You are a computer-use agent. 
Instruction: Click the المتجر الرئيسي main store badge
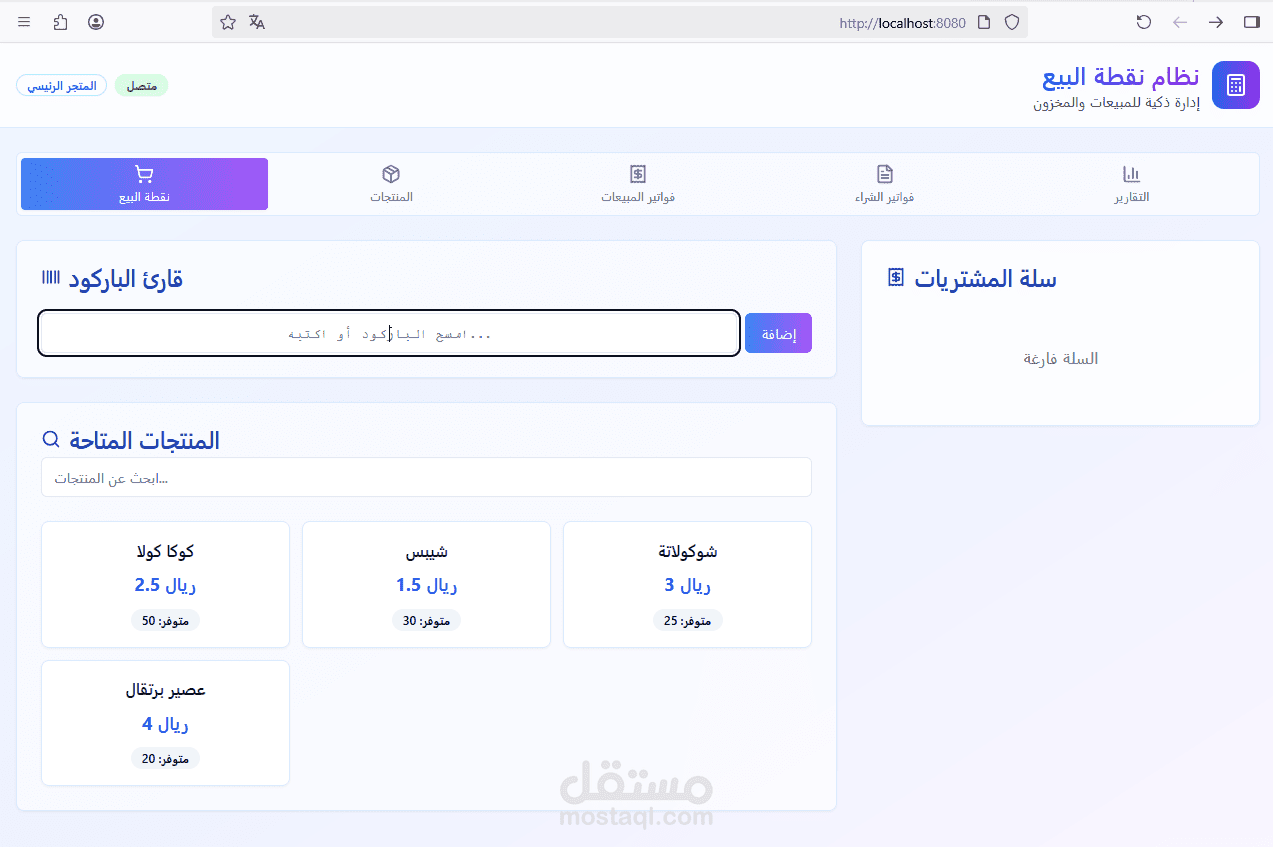pyautogui.click(x=61, y=85)
